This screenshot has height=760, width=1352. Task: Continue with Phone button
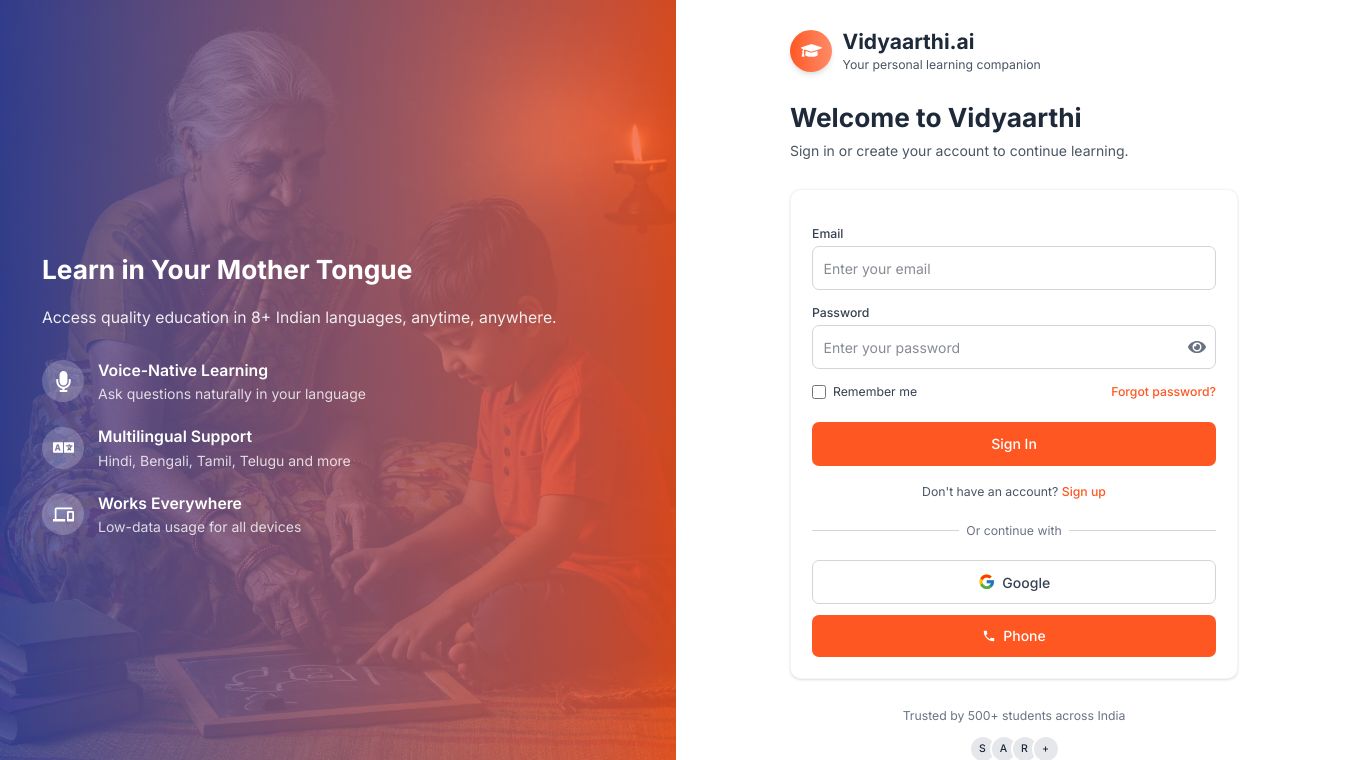1014,636
